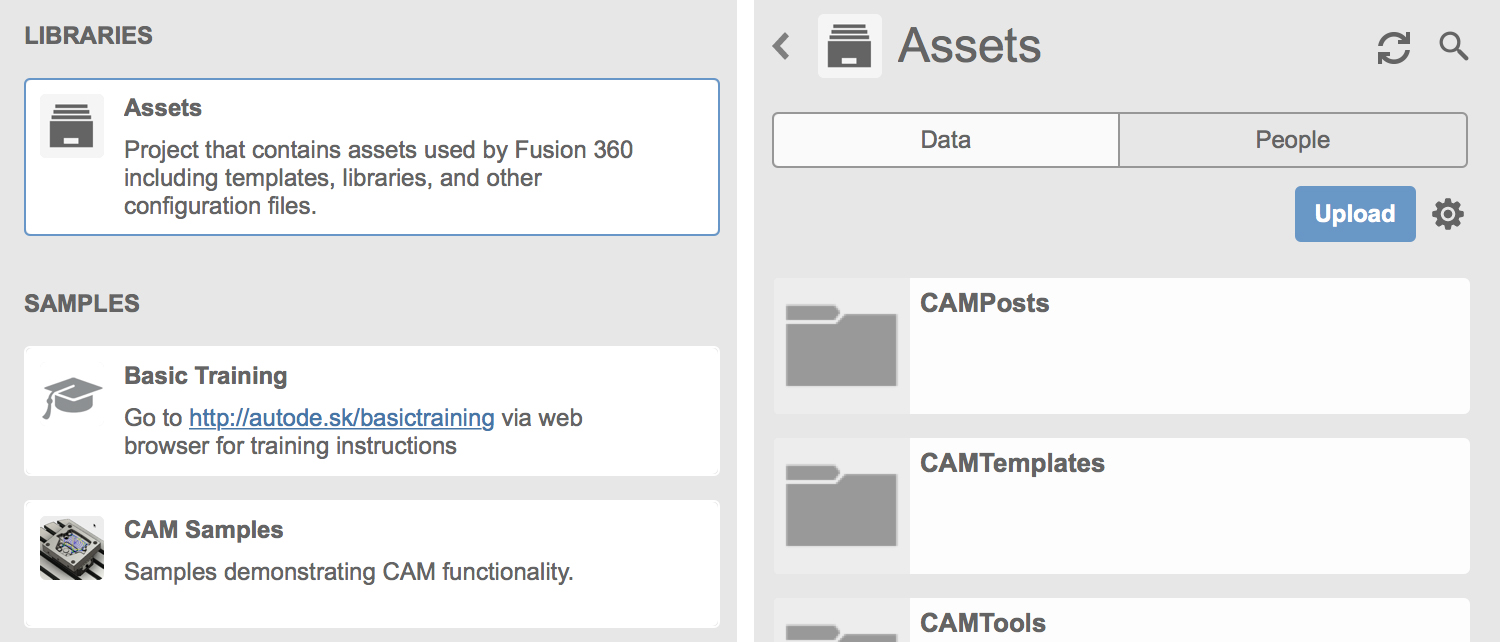Image resolution: width=1500 pixels, height=642 pixels.
Task: Click the Assets drawer icon in the header
Action: point(849,44)
